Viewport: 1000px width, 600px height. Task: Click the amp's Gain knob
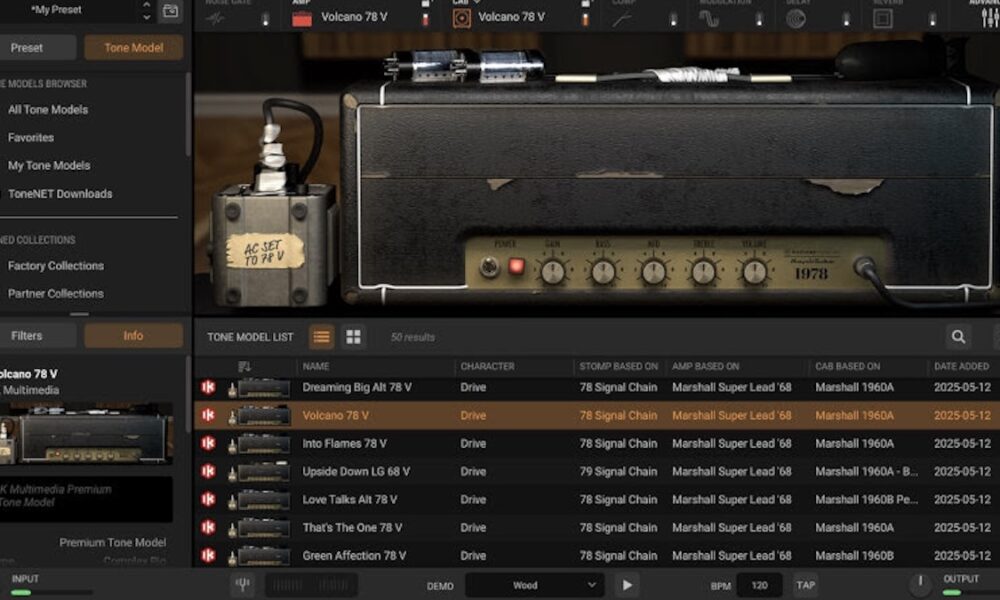tap(553, 272)
